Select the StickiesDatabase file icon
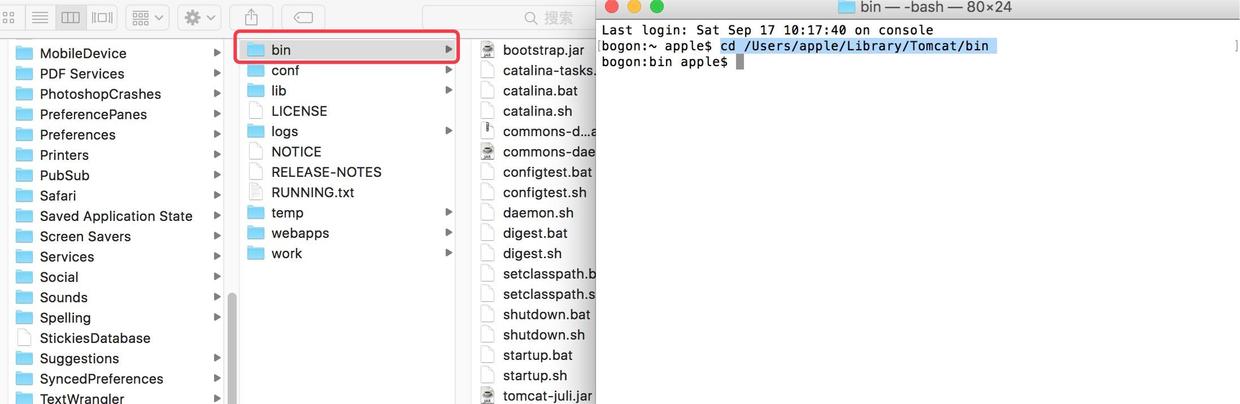The width and height of the screenshot is (1240, 404). coord(25,338)
